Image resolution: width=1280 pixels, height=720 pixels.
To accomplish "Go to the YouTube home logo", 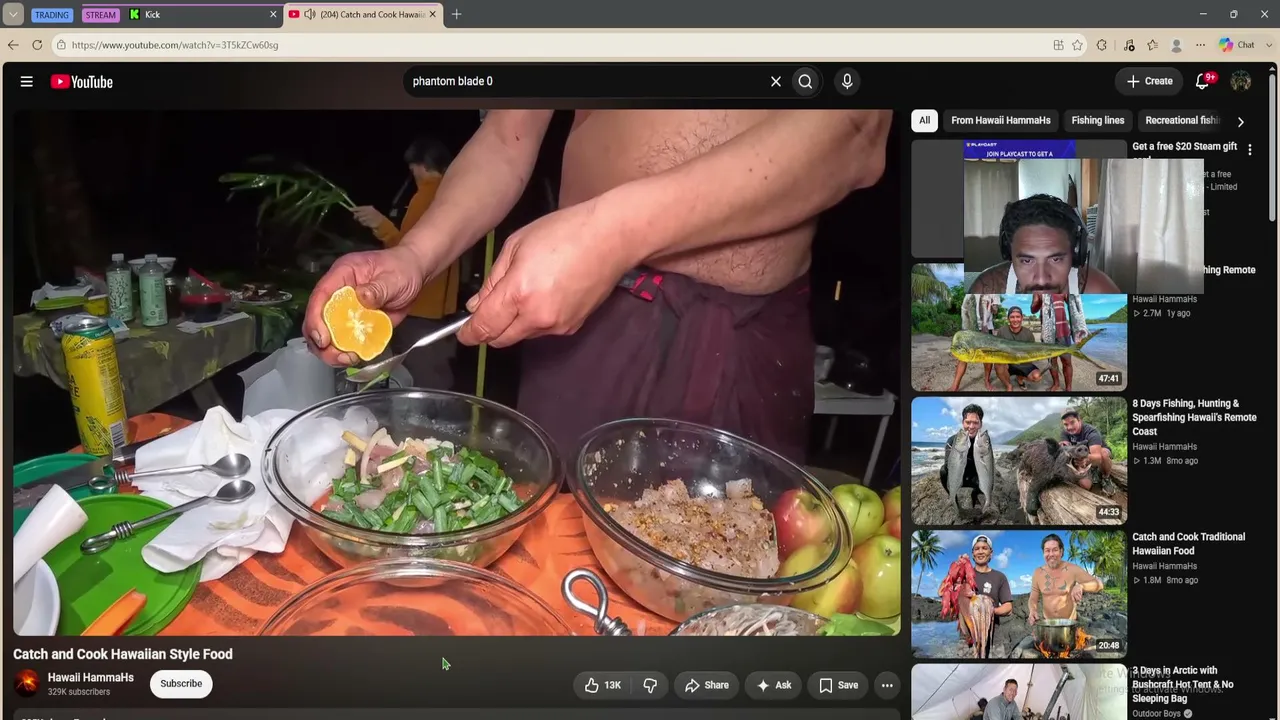I will (x=82, y=82).
